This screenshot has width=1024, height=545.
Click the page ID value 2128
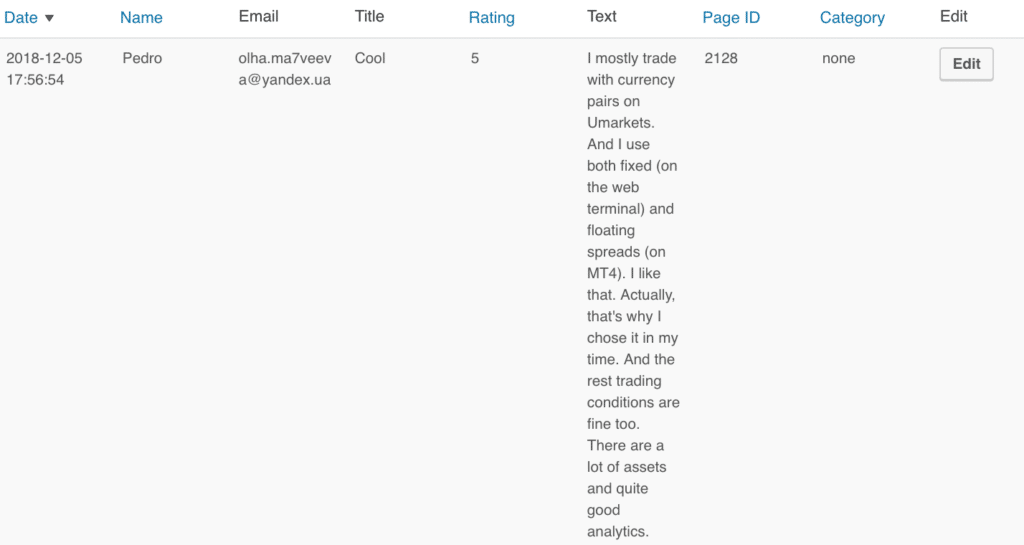click(721, 58)
